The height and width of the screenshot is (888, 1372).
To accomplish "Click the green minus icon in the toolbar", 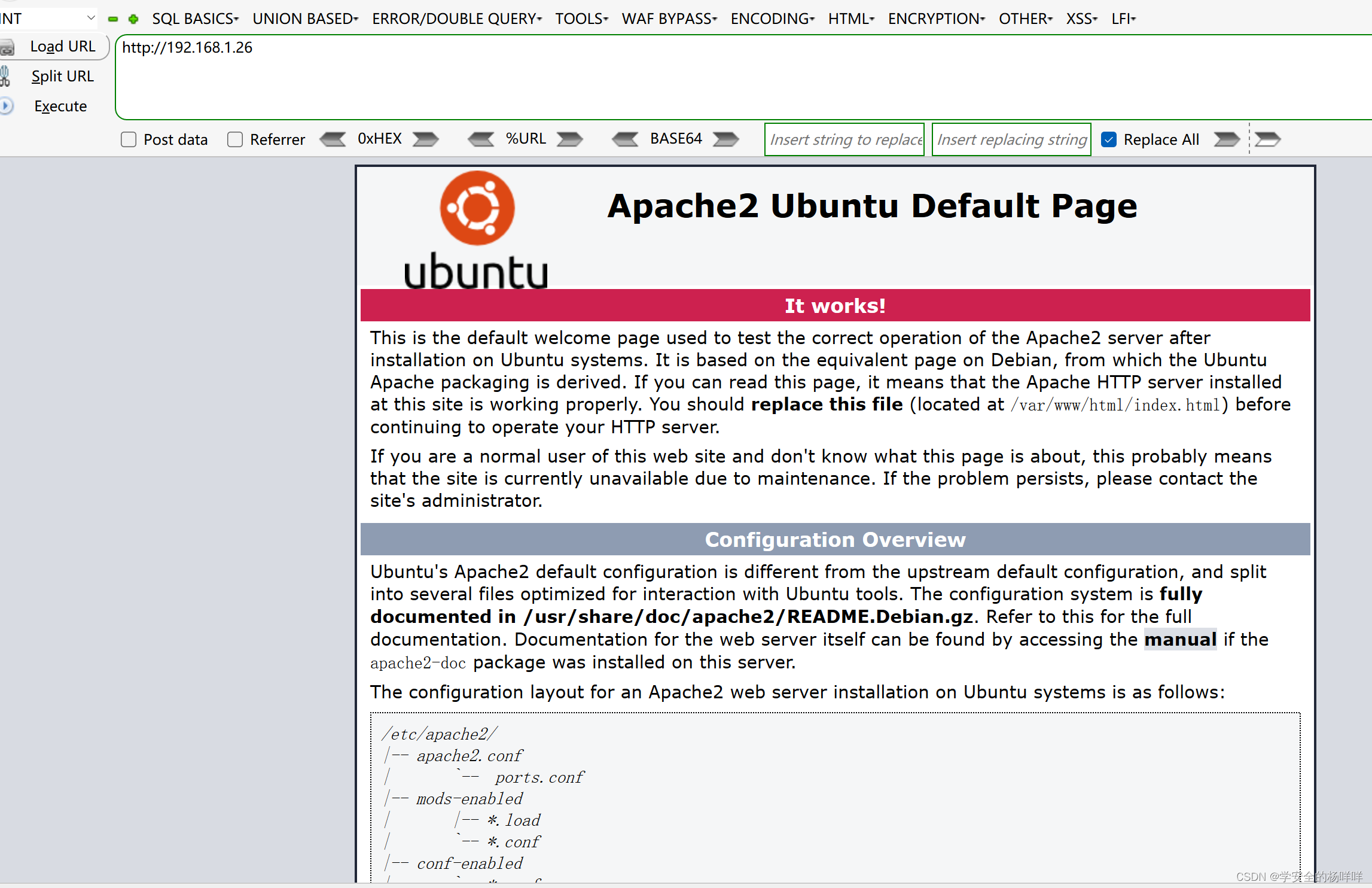I will pos(112,19).
